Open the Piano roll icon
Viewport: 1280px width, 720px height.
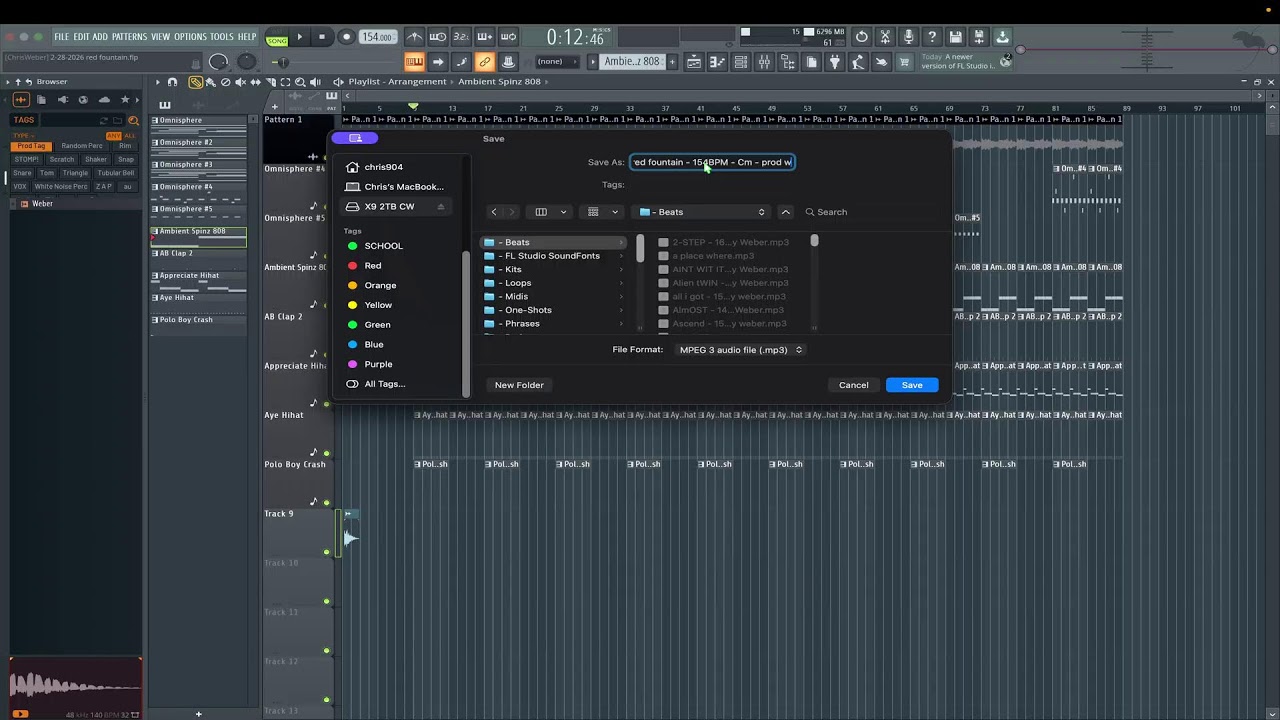tap(717, 62)
